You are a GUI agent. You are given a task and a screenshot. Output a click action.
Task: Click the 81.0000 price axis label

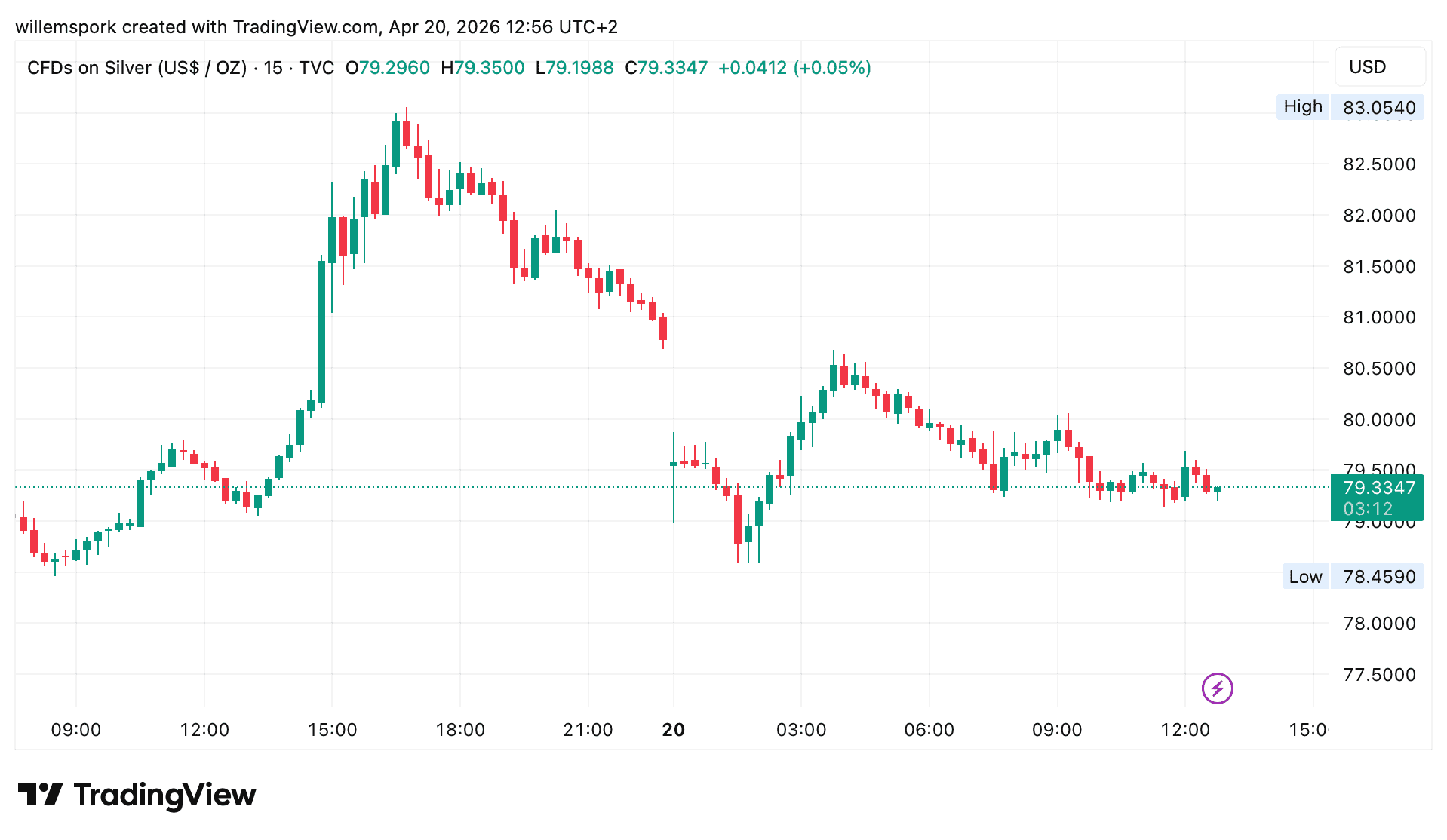click(x=1378, y=317)
